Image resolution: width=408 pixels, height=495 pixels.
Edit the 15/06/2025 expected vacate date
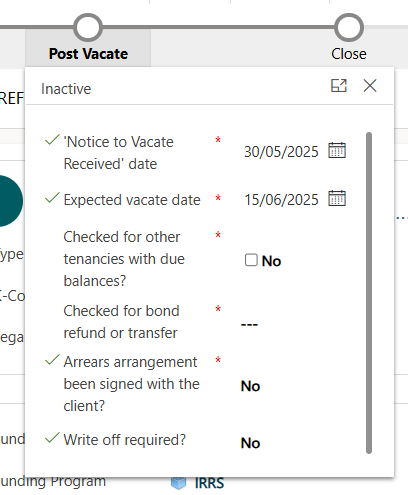[x=281, y=200]
